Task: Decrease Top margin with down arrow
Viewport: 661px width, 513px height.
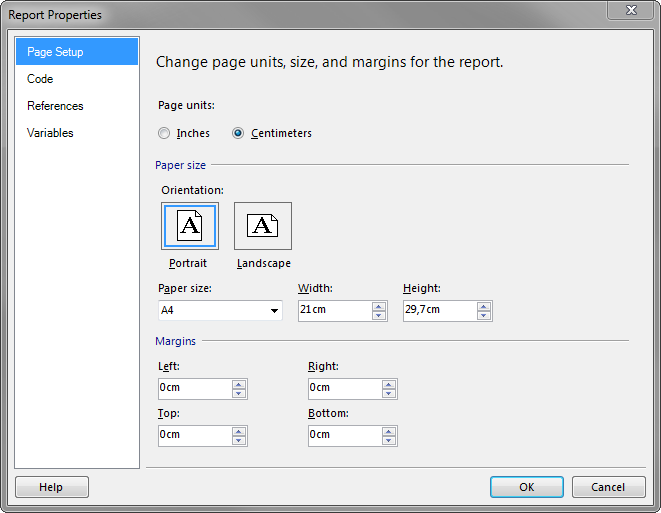Action: coord(239,440)
